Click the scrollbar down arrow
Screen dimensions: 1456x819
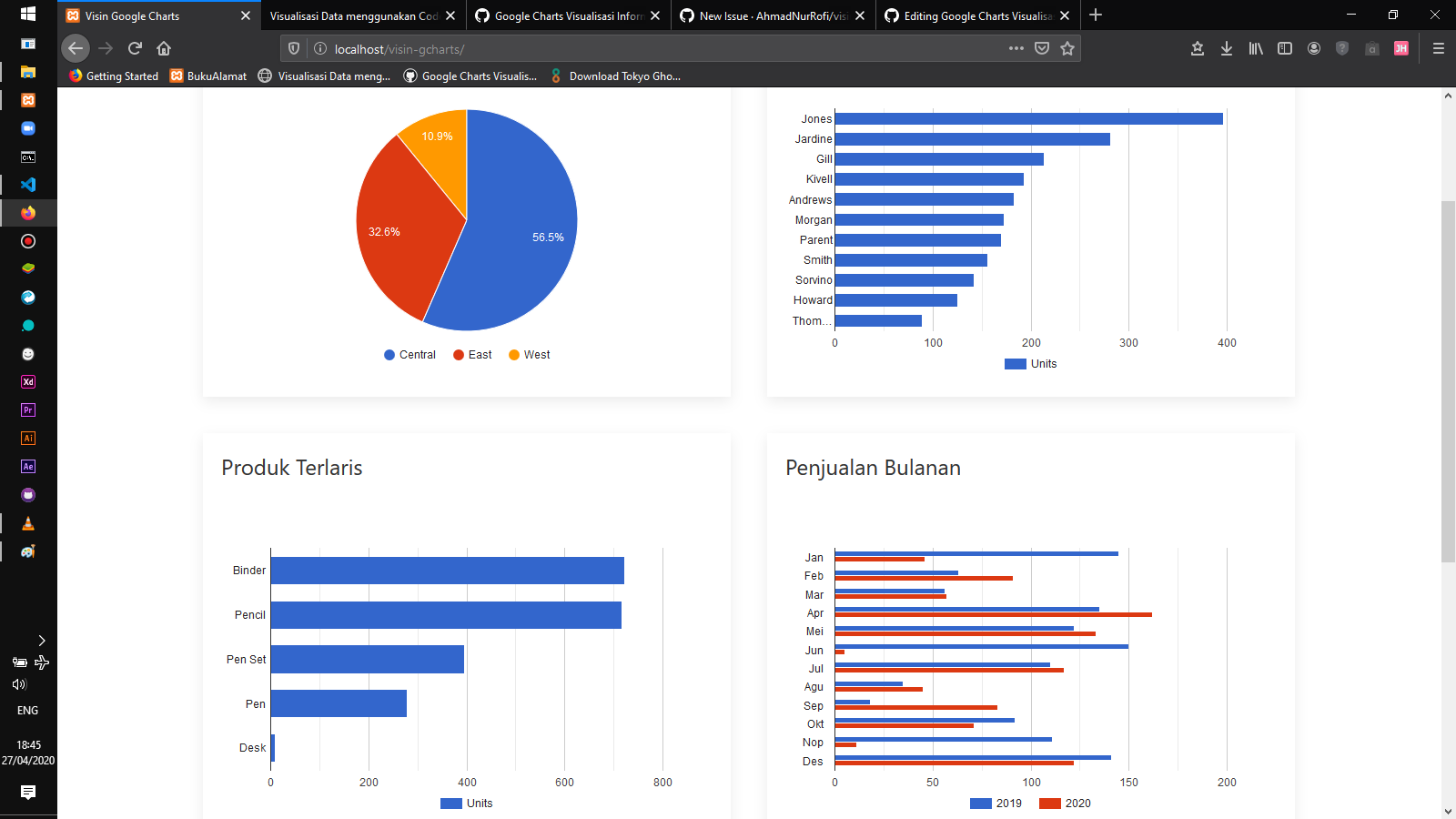(x=1448, y=811)
